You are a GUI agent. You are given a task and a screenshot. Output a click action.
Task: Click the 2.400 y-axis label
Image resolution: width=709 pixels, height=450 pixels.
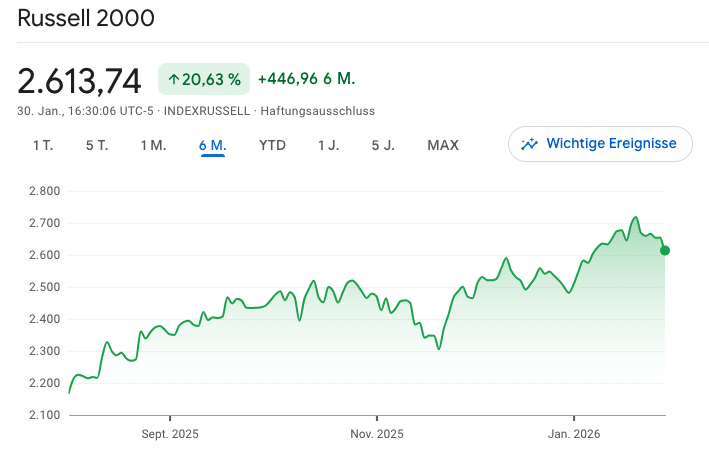click(x=45, y=319)
